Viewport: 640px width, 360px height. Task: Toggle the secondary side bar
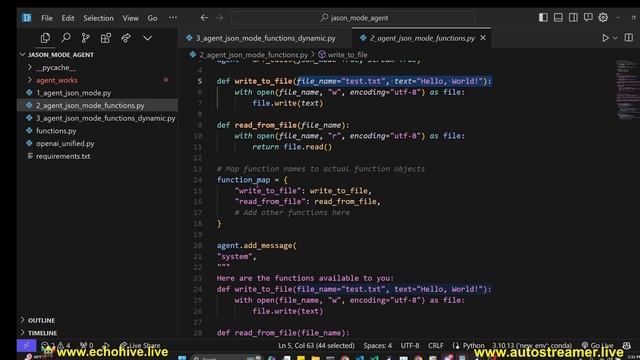pyautogui.click(x=573, y=18)
